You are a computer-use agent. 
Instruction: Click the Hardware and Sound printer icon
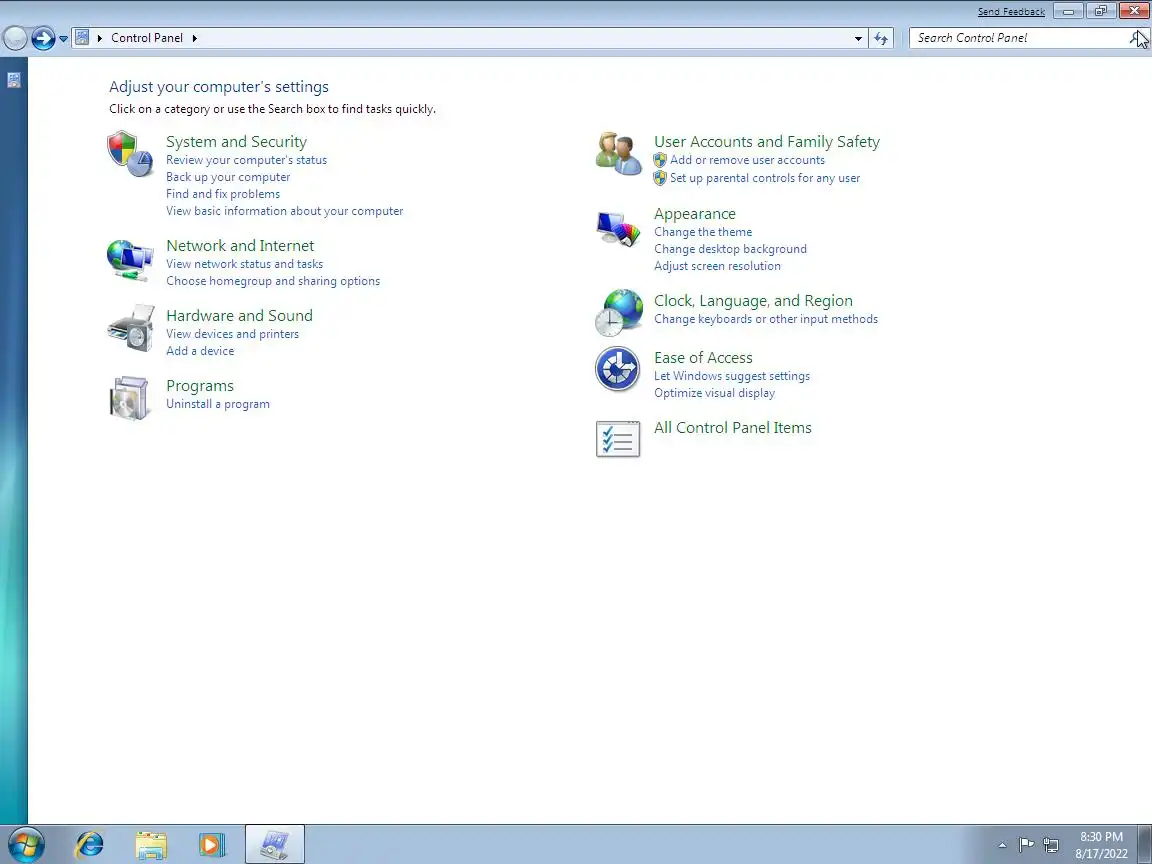[x=131, y=328]
